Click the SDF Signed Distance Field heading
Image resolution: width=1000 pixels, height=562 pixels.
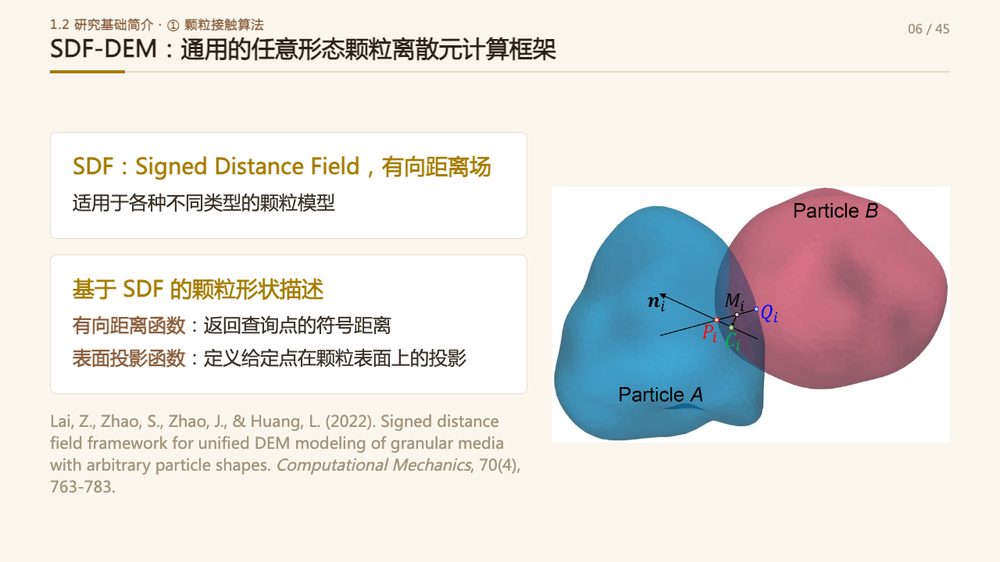point(281,166)
